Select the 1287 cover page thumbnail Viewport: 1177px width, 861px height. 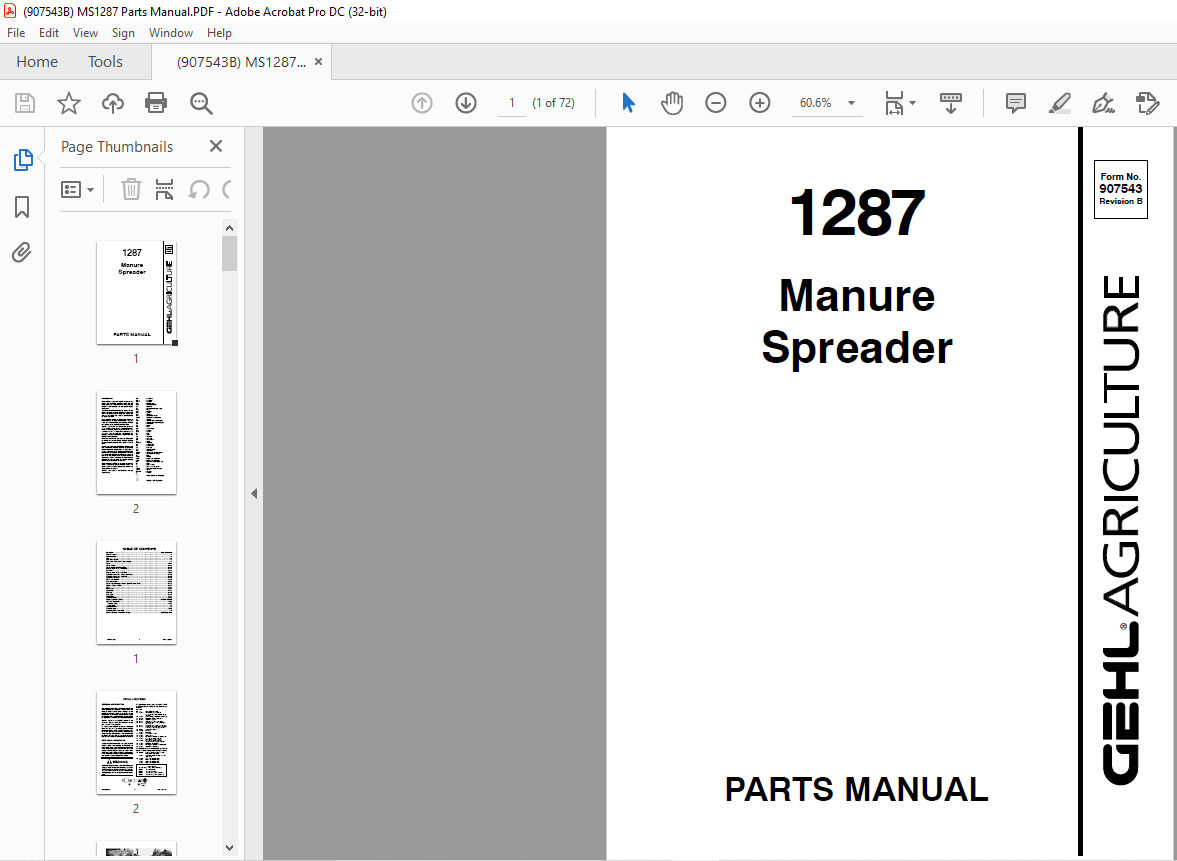point(137,293)
